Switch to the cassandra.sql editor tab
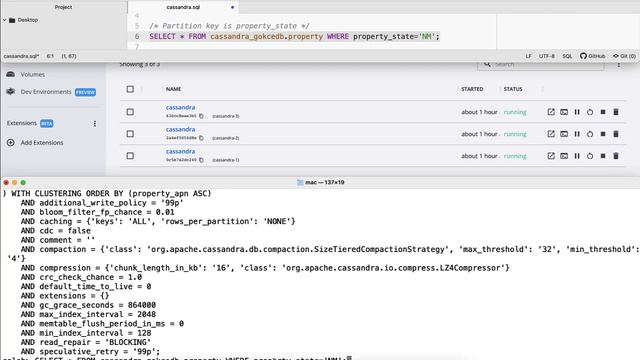640x360 pixels. [x=183, y=7]
